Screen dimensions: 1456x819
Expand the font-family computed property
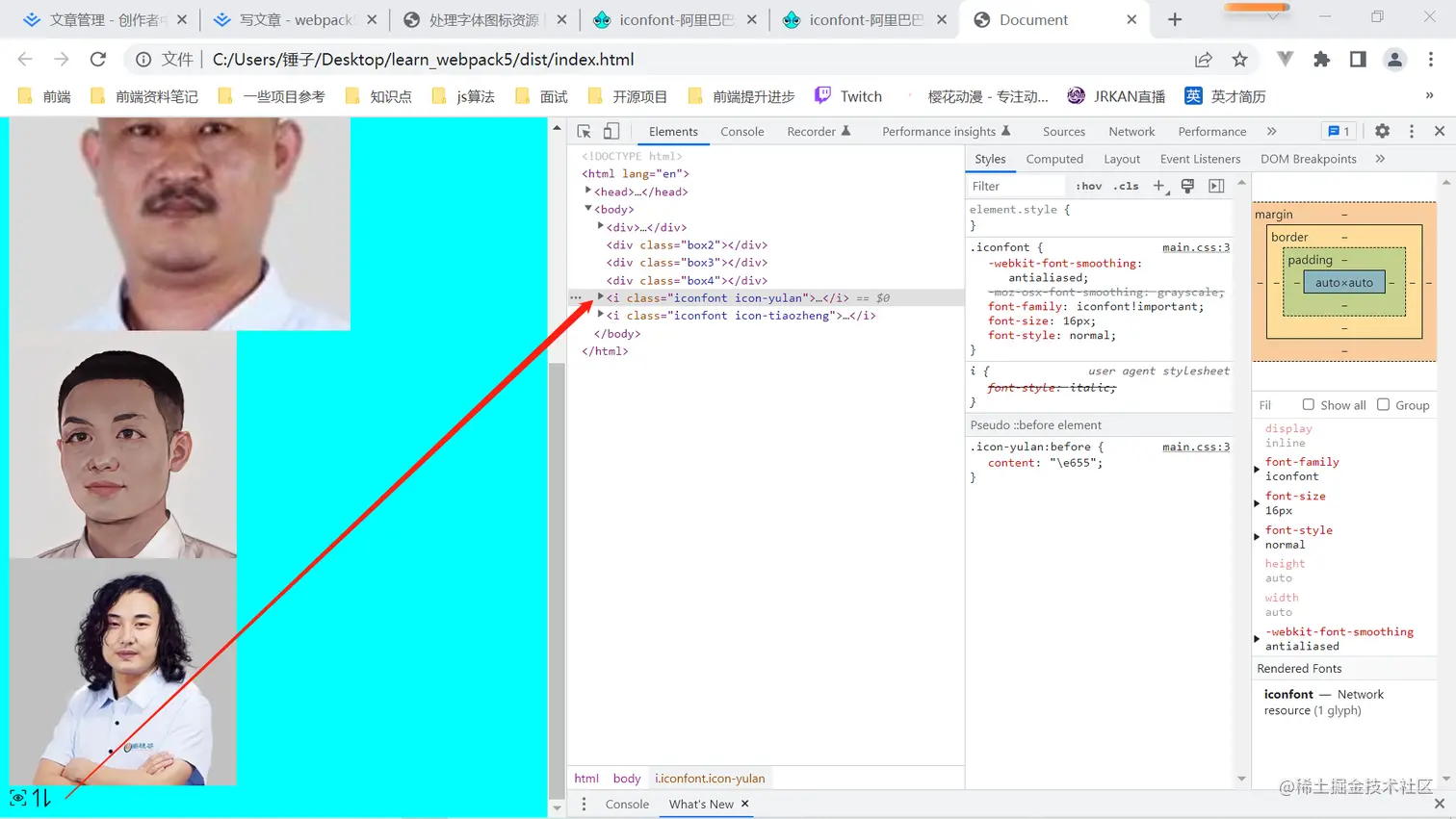tap(1257, 470)
